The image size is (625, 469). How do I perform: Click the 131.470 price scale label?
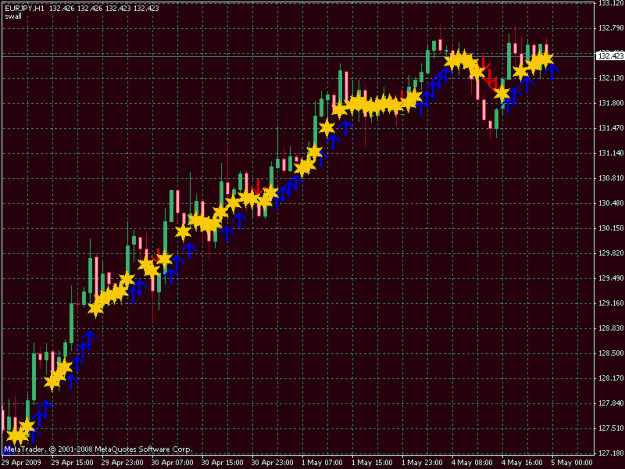click(x=611, y=128)
